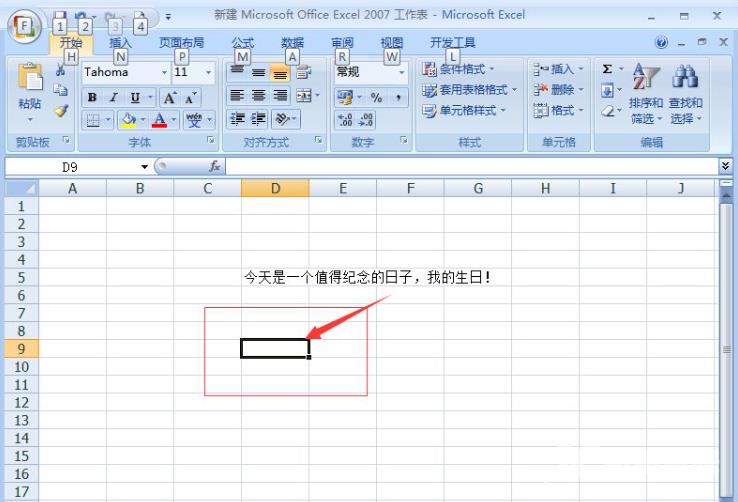738x502 pixels.
Task: Copy selection using copy icon
Action: click(61, 90)
